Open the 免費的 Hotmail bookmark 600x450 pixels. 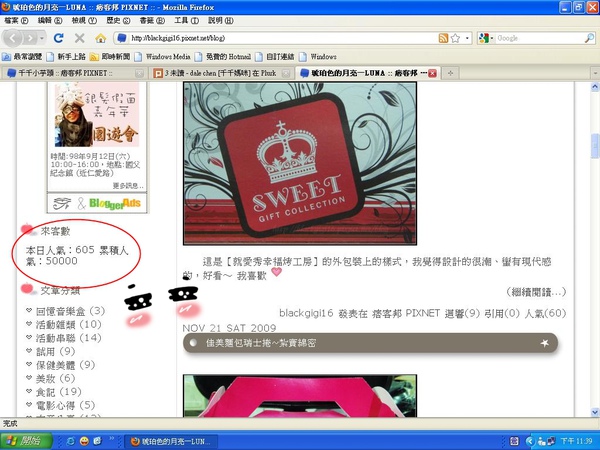click(223, 57)
